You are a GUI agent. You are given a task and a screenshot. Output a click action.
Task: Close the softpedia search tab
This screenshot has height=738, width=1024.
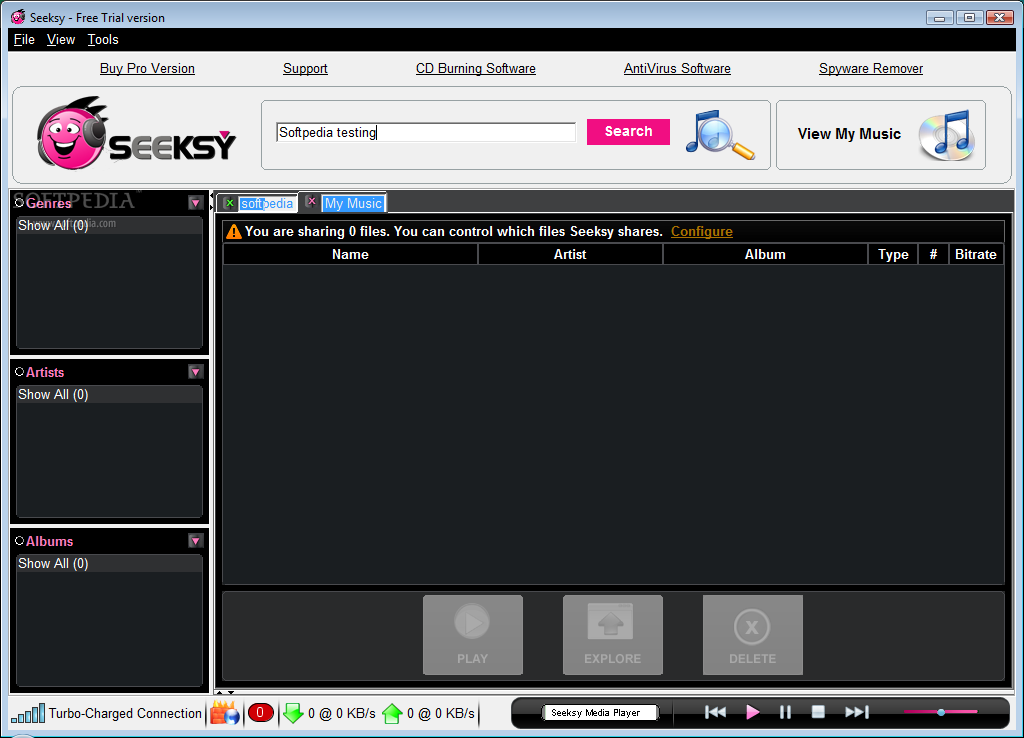coord(229,203)
